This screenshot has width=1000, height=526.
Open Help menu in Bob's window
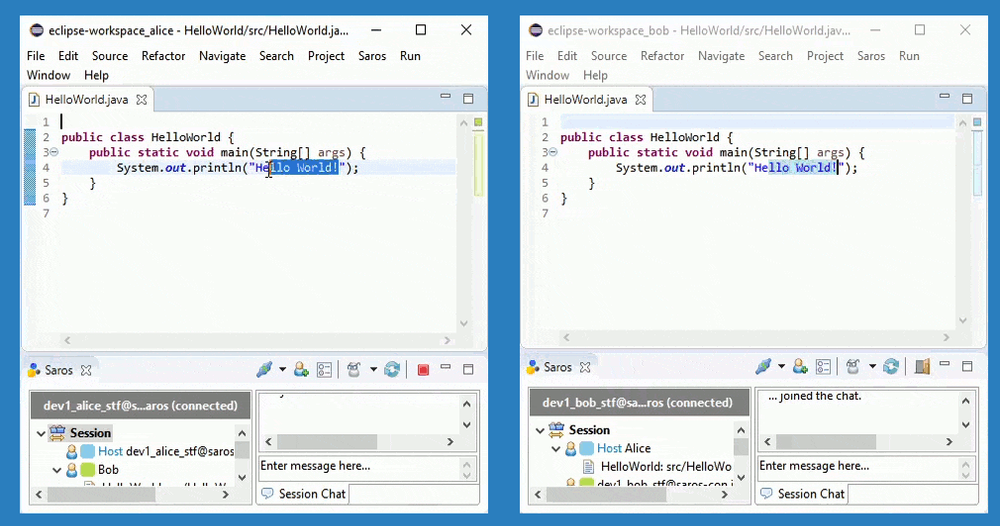pos(595,75)
